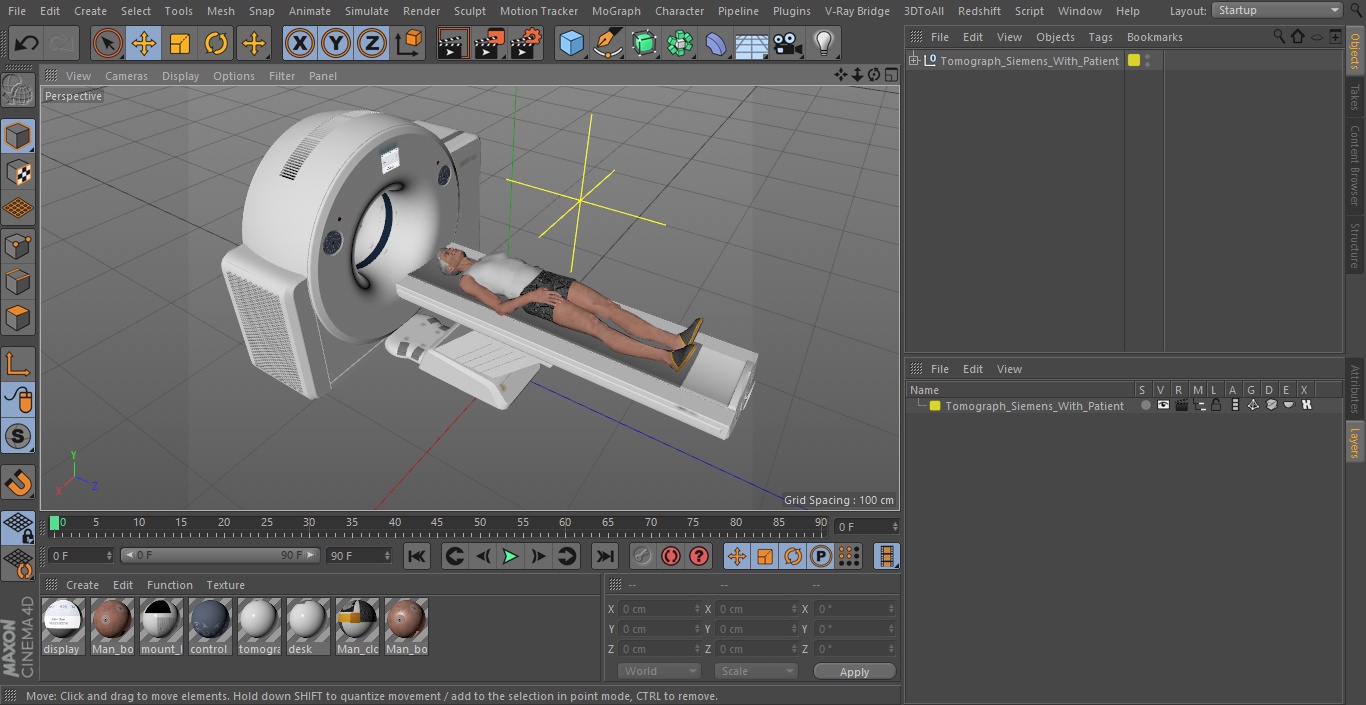Screen dimensions: 1366x705
Task: Switch to Points mode
Action: [x=18, y=246]
